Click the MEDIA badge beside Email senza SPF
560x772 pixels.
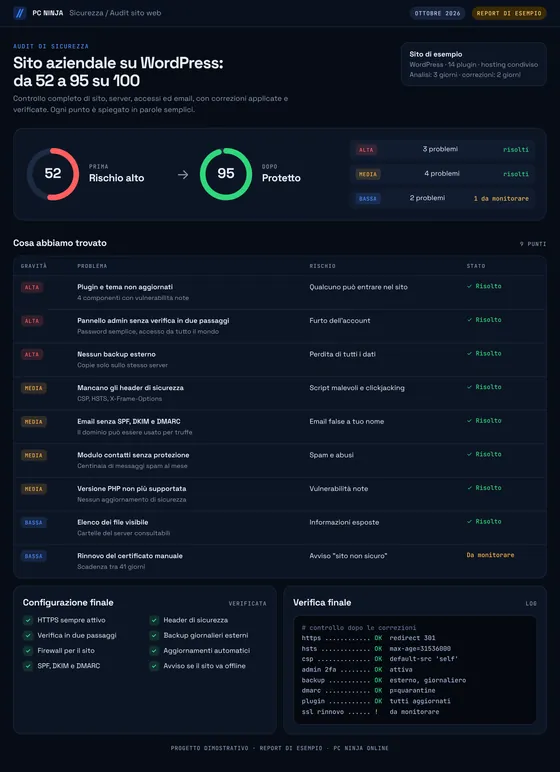[33, 421]
